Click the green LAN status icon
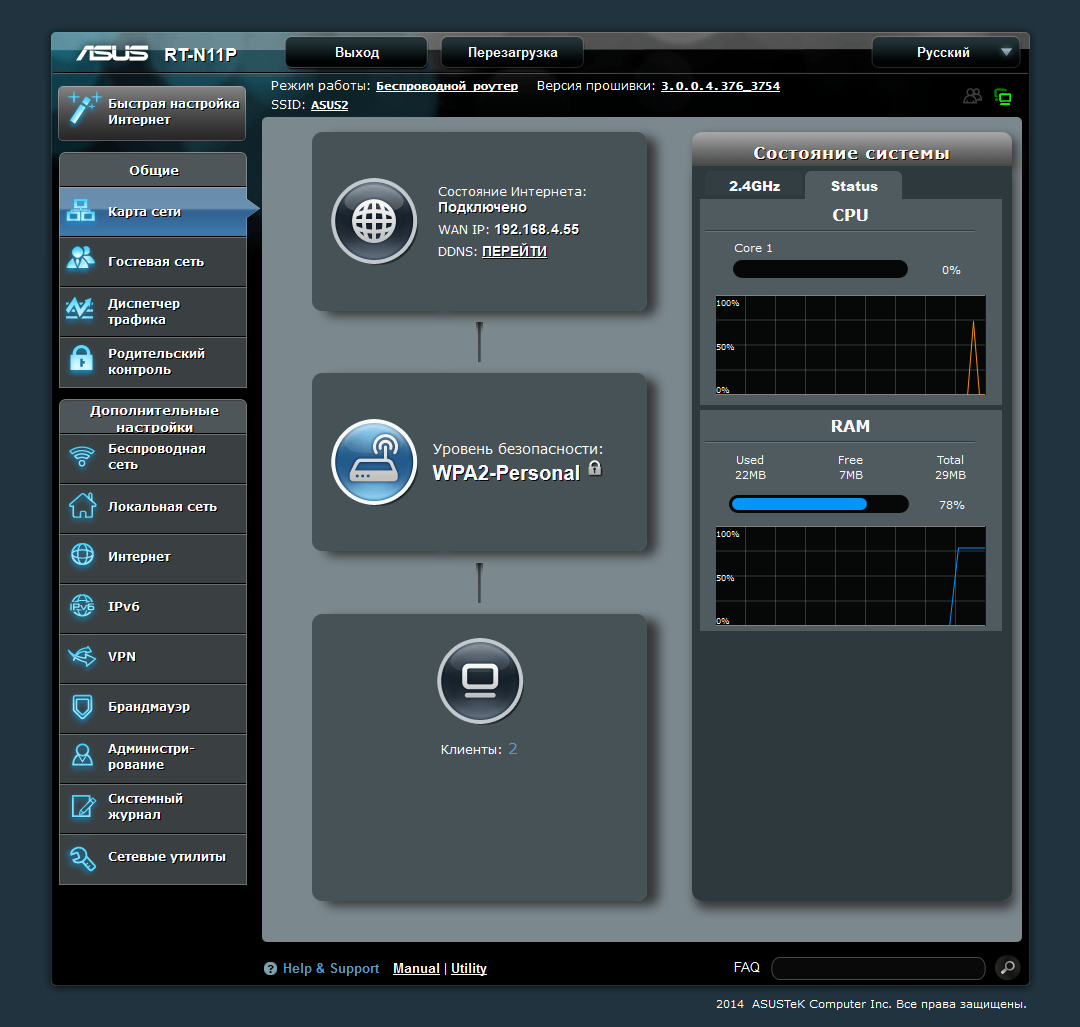Image resolution: width=1080 pixels, height=1027 pixels. [1003, 97]
